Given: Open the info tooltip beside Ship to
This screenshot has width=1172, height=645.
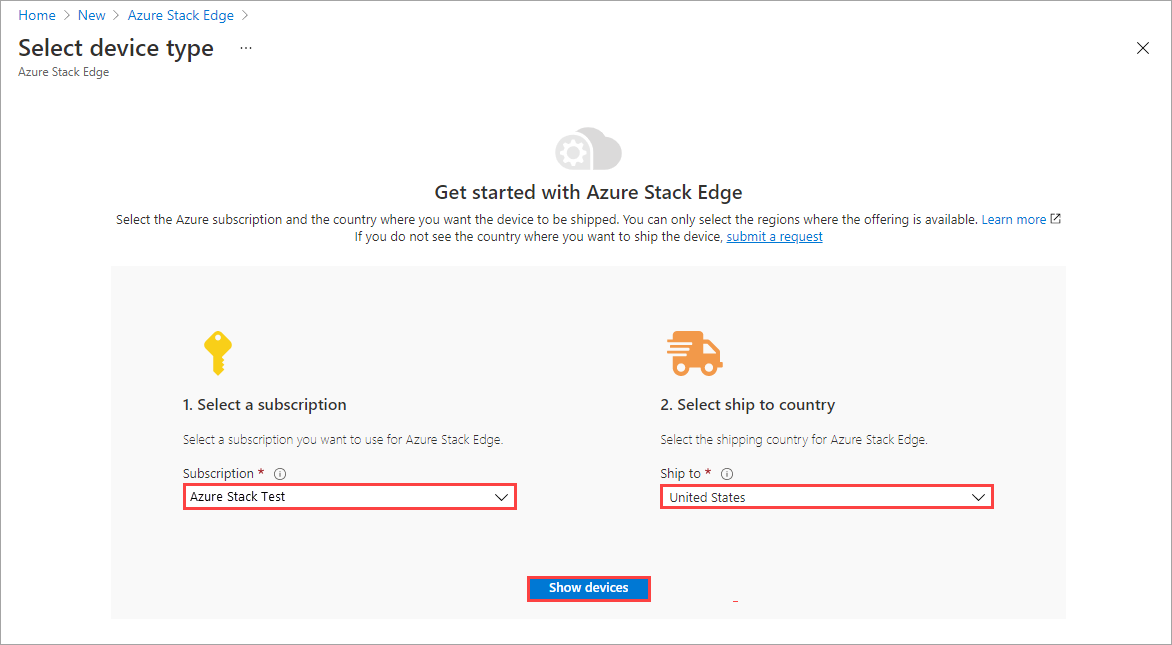Looking at the screenshot, I should click(x=726, y=473).
